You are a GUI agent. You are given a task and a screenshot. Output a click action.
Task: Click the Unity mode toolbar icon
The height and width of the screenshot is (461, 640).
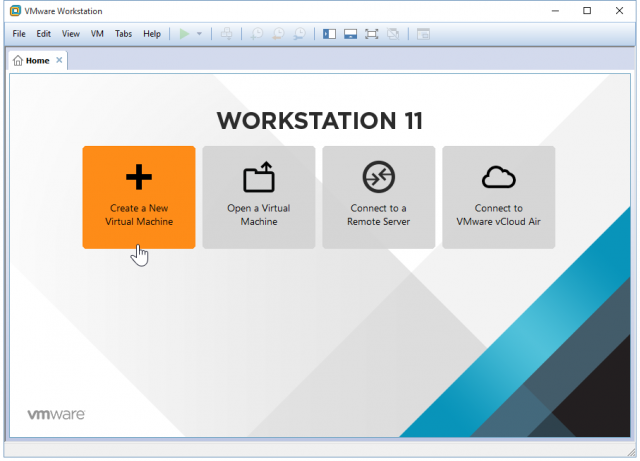[x=393, y=33]
